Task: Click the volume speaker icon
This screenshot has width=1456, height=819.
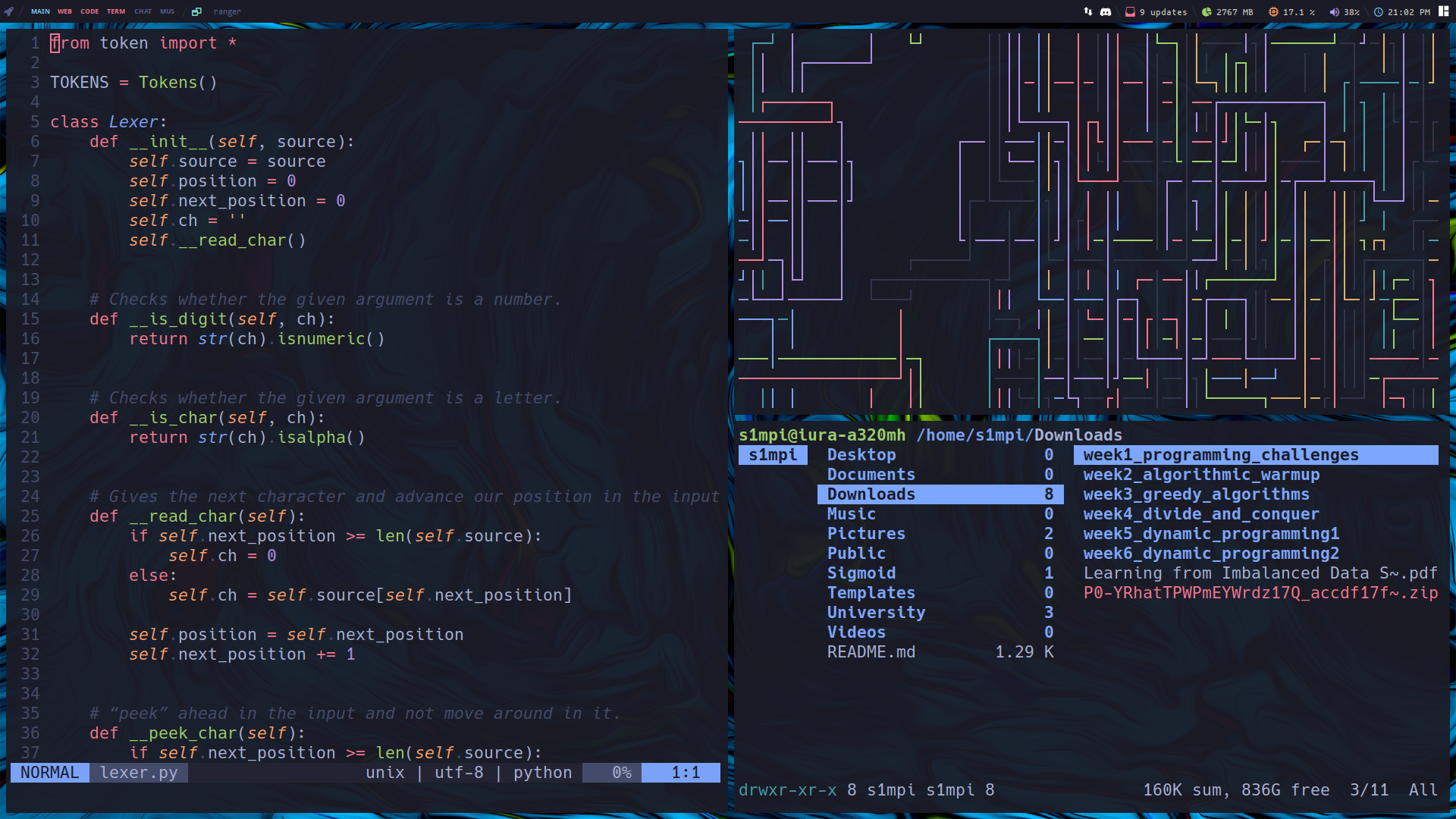Action: coord(1334,11)
